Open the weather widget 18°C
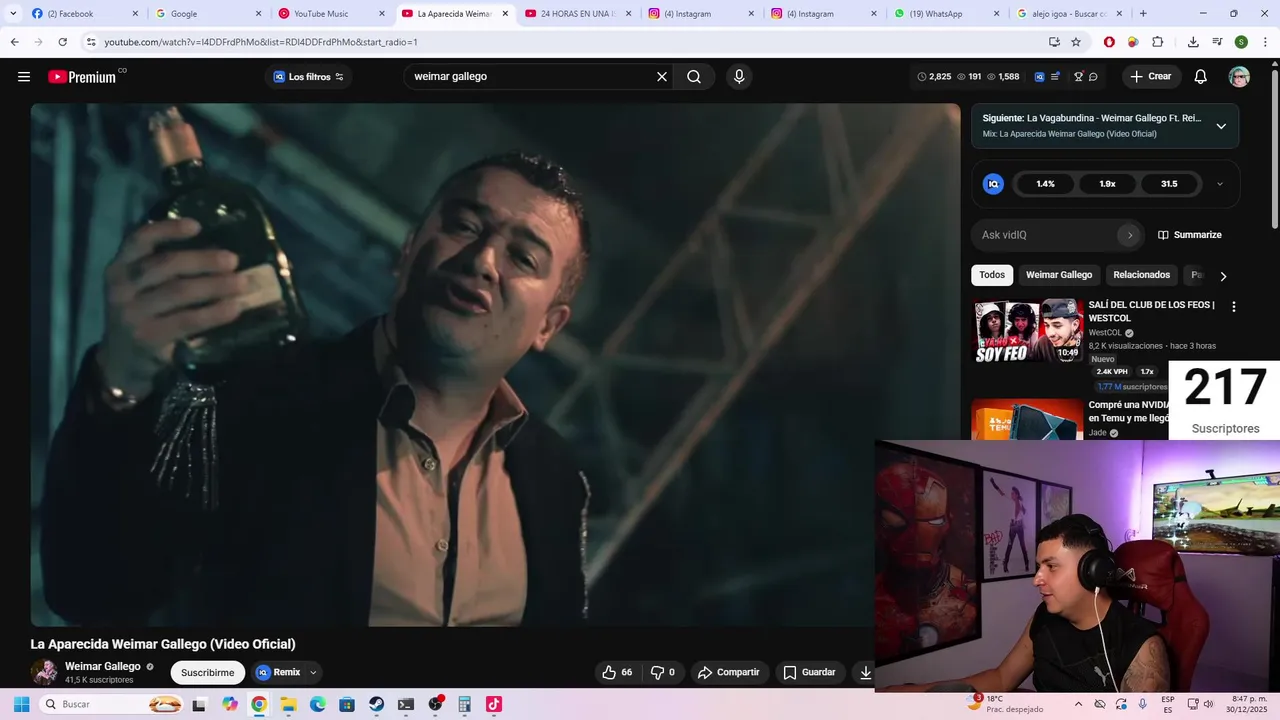Viewport: 1280px width, 720px height. pyautogui.click(x=1005, y=704)
